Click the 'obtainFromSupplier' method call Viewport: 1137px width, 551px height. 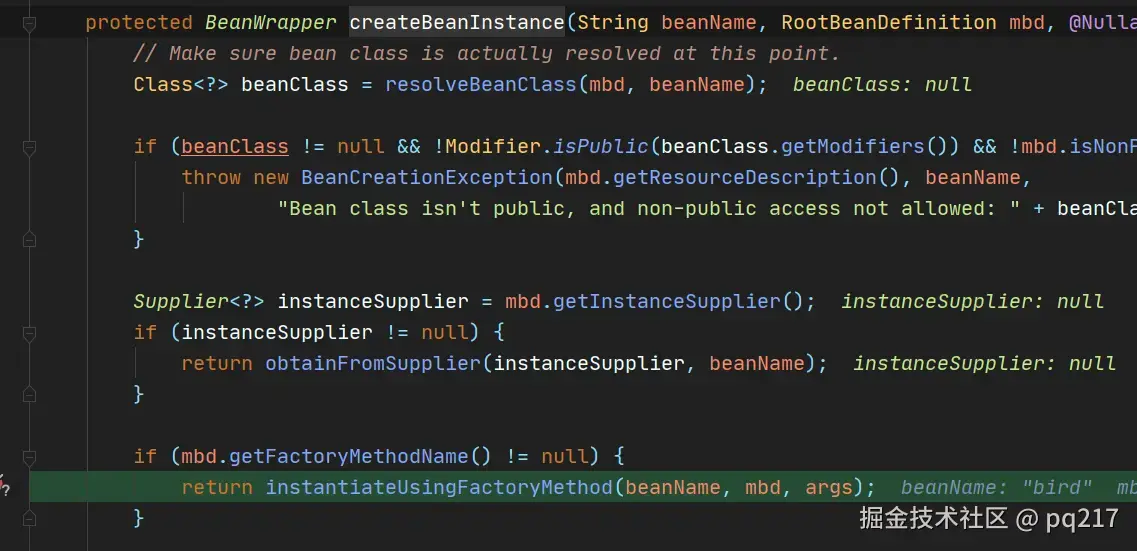(x=373, y=363)
